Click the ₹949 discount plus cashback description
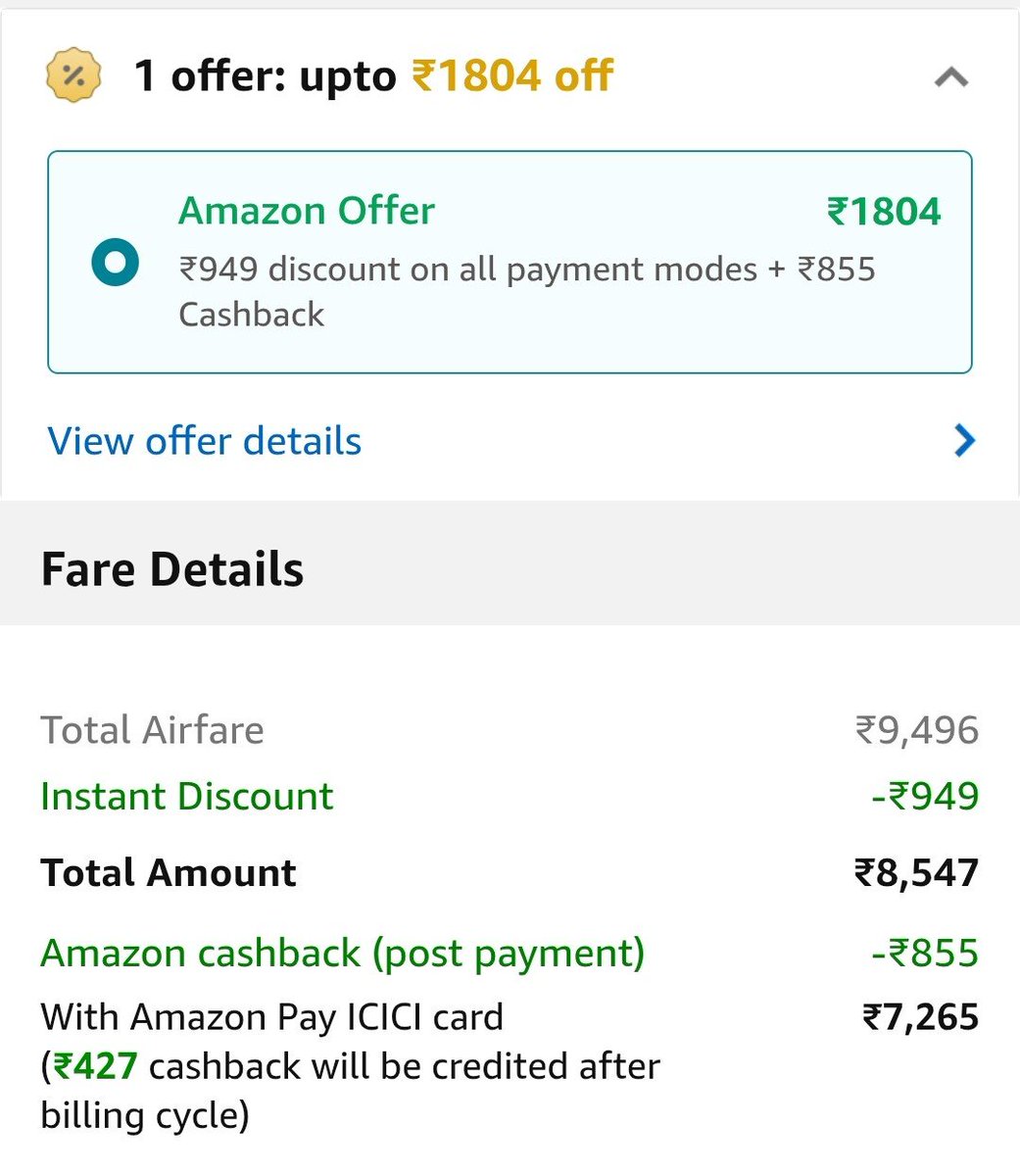The height and width of the screenshot is (1176, 1020). click(527, 291)
